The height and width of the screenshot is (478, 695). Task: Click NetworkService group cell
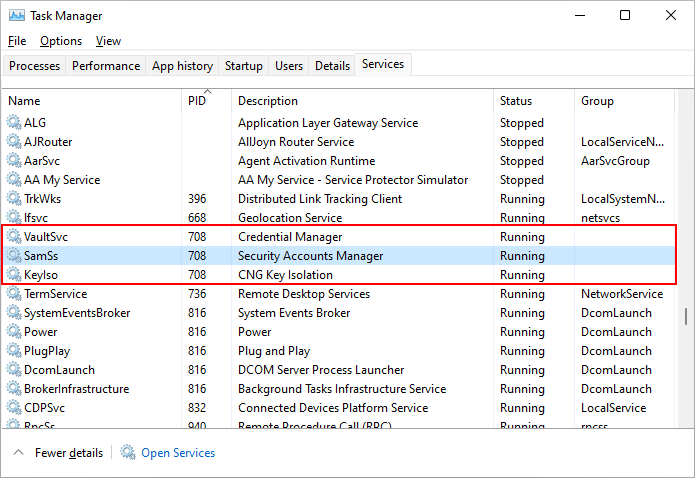pos(622,294)
